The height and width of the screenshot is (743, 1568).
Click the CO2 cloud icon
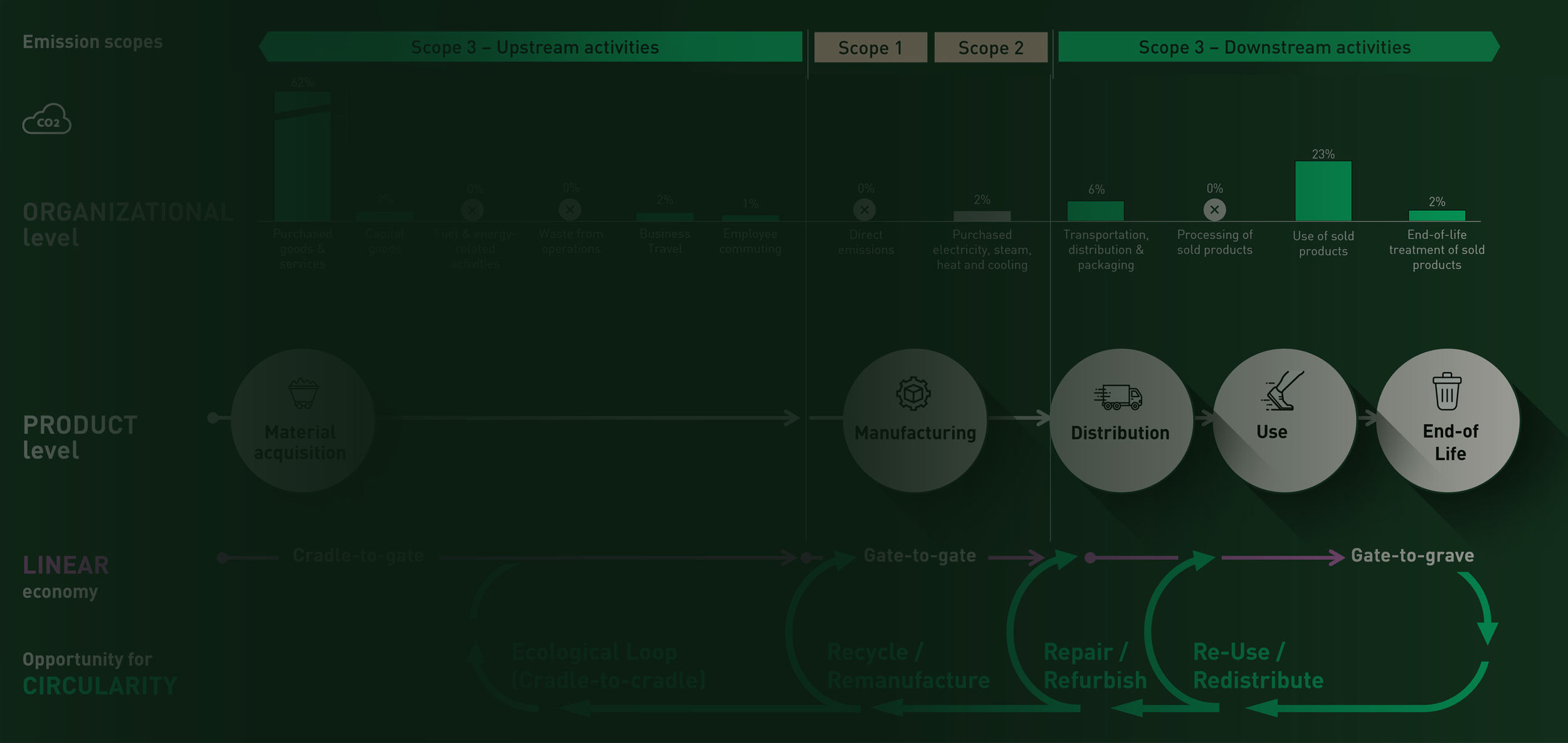click(x=47, y=119)
